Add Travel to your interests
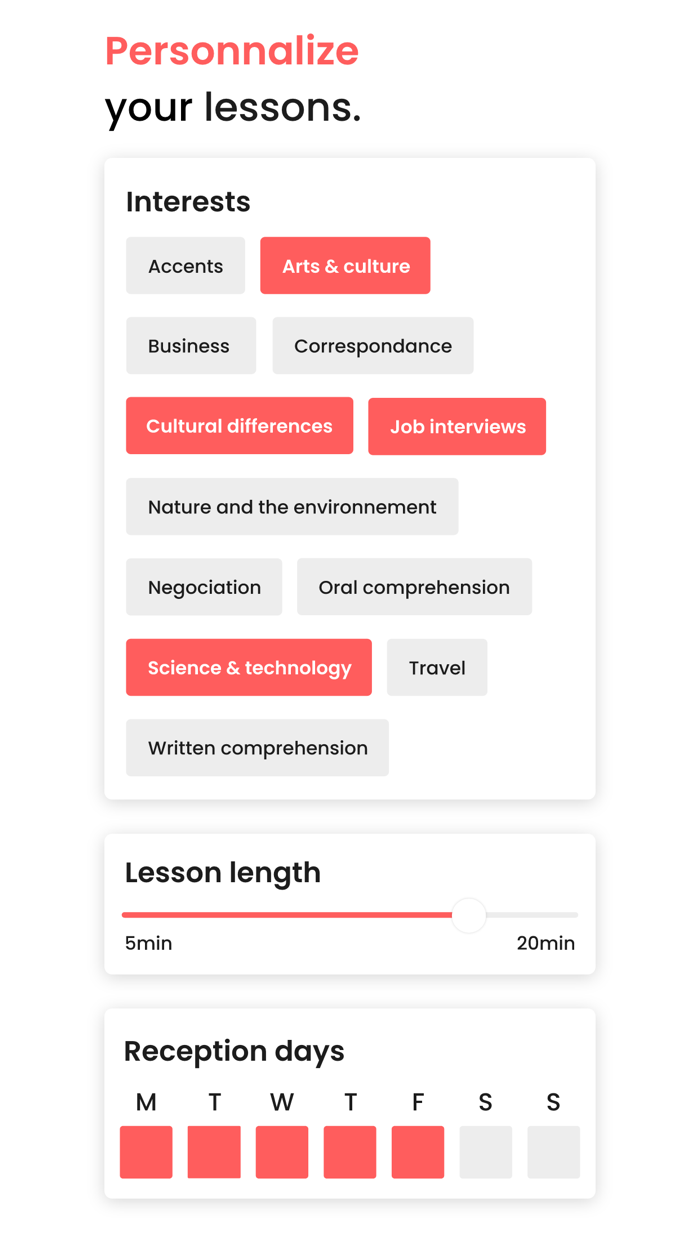700x1244 pixels. tap(437, 667)
